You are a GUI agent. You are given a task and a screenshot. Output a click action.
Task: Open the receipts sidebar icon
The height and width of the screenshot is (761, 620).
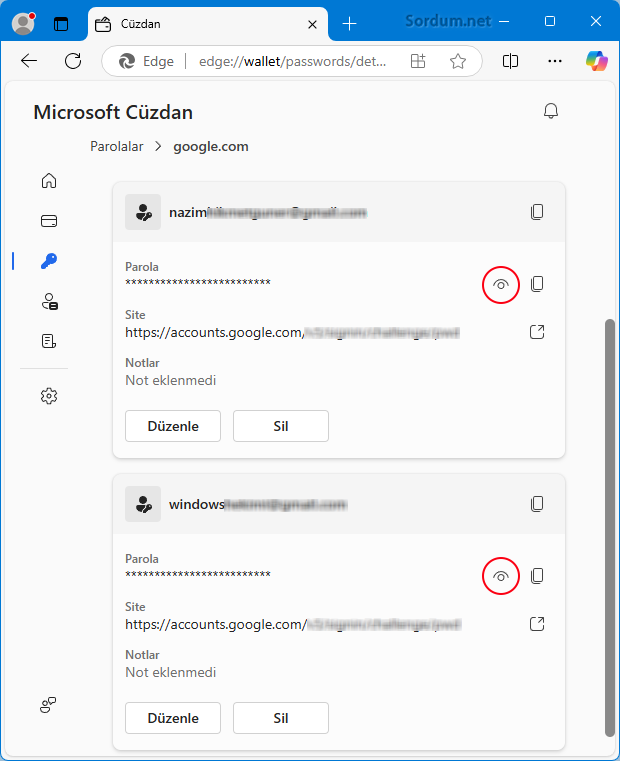pyautogui.click(x=49, y=341)
